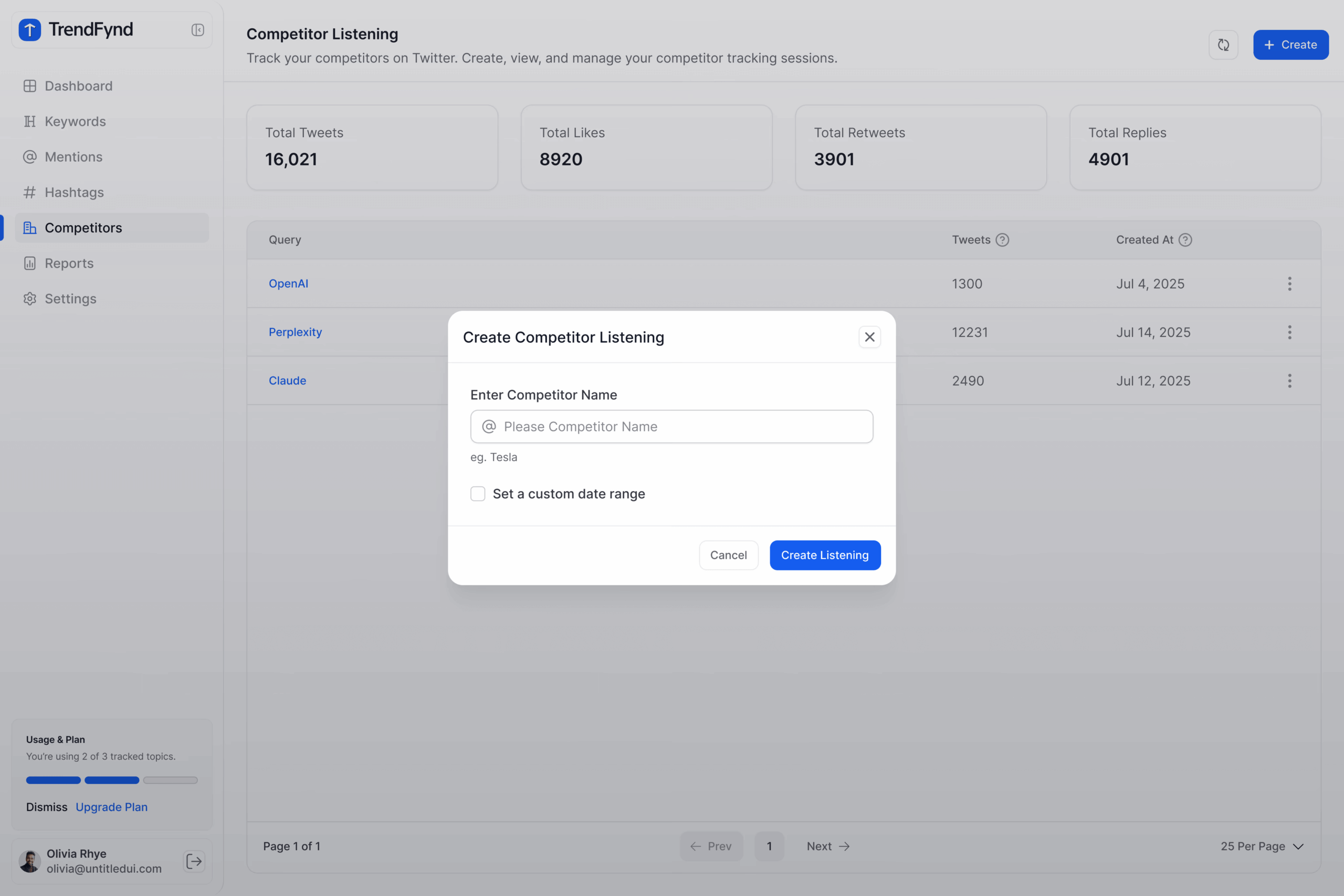Click the Create Listening button
This screenshot has height=896, width=1344.
point(825,555)
